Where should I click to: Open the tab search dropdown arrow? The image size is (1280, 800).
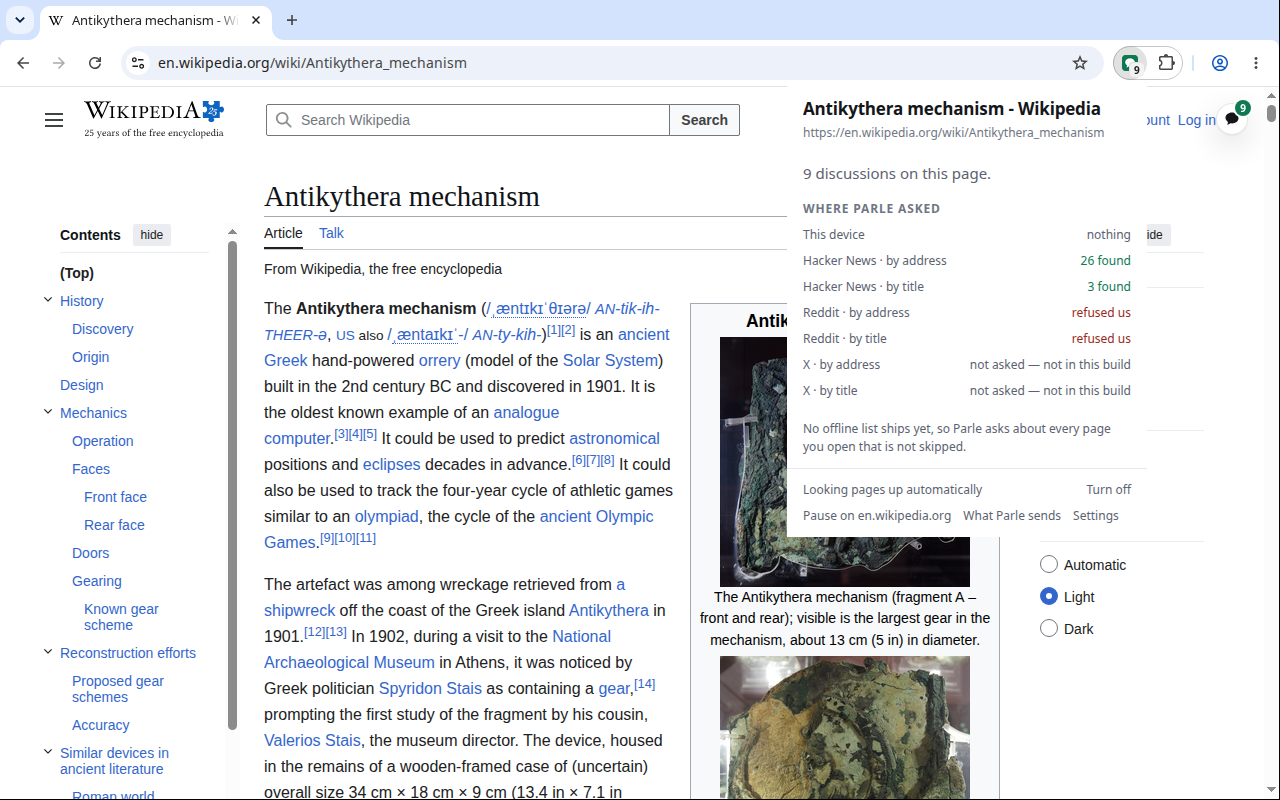(20, 20)
